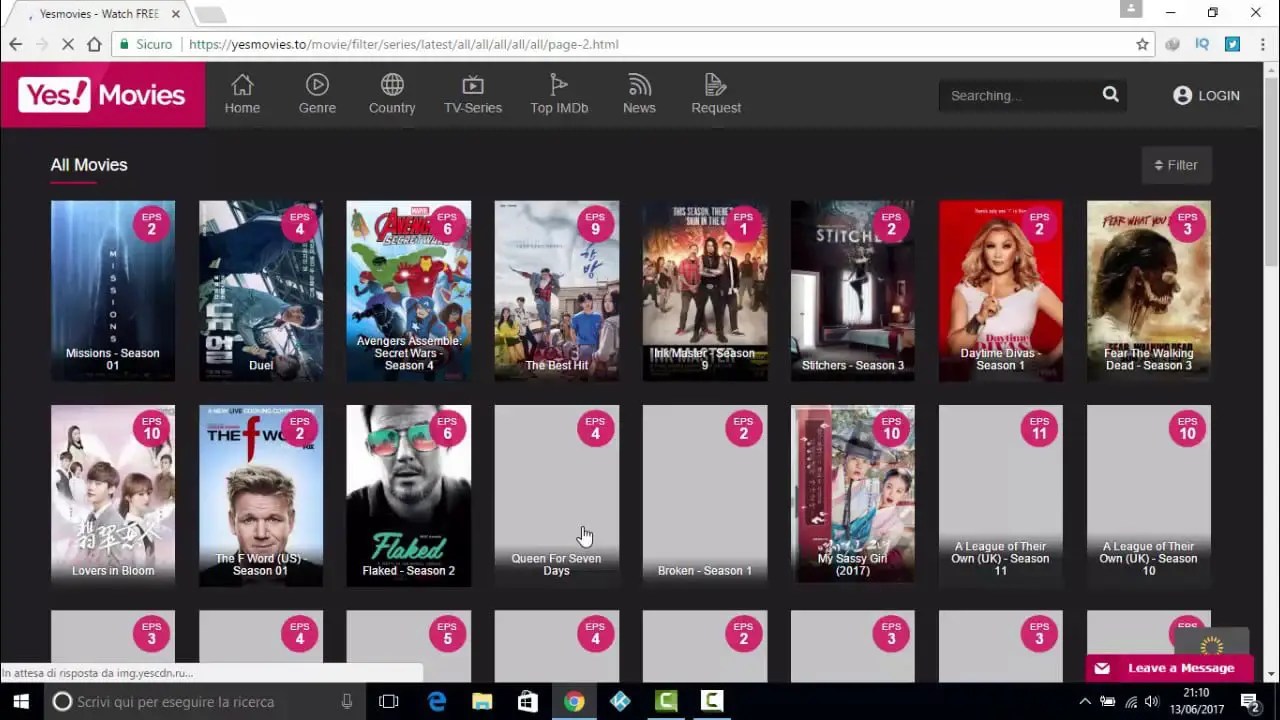The height and width of the screenshot is (720, 1280).
Task: Open A League of Their Own Season 10
Action: [1149, 495]
